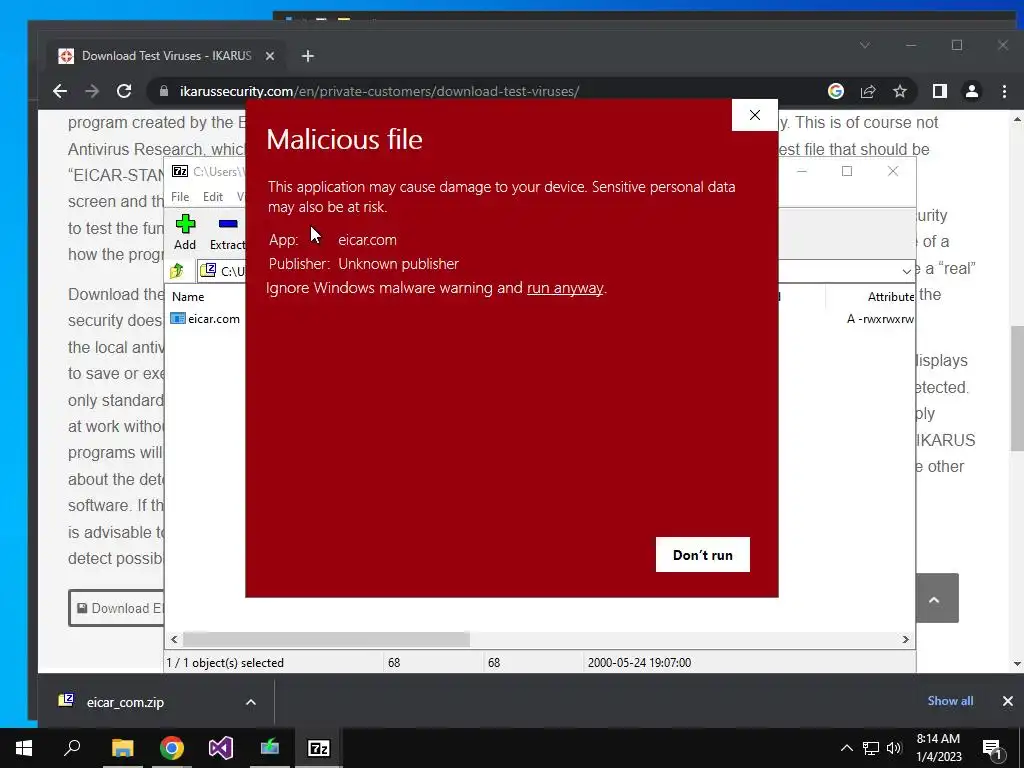
Task: Maximize the 7-Zip window
Action: click(847, 171)
